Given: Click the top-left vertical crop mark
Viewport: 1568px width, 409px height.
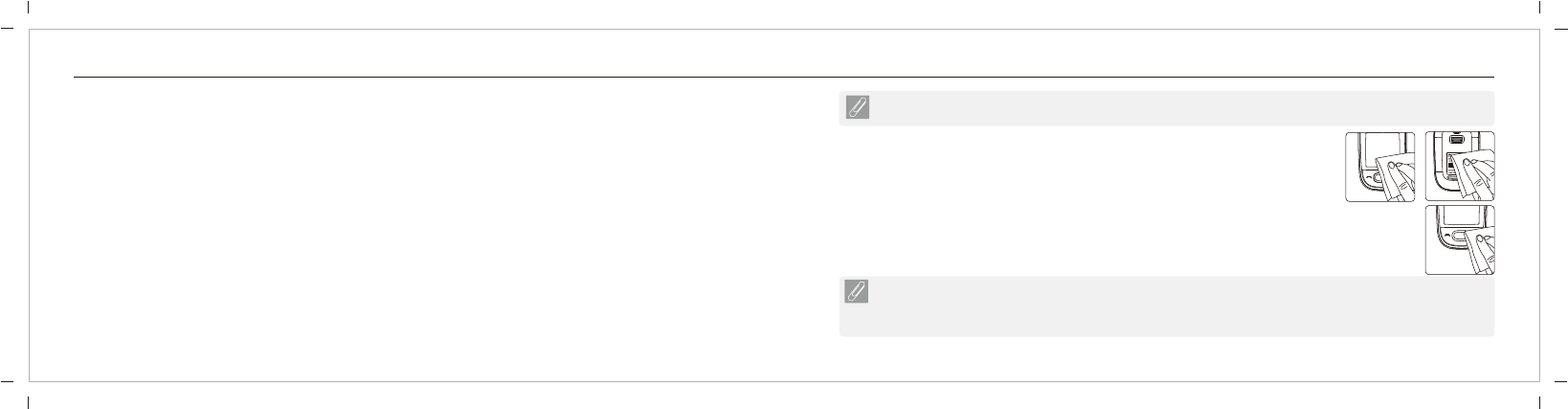Looking at the screenshot, I should click(31, 8).
